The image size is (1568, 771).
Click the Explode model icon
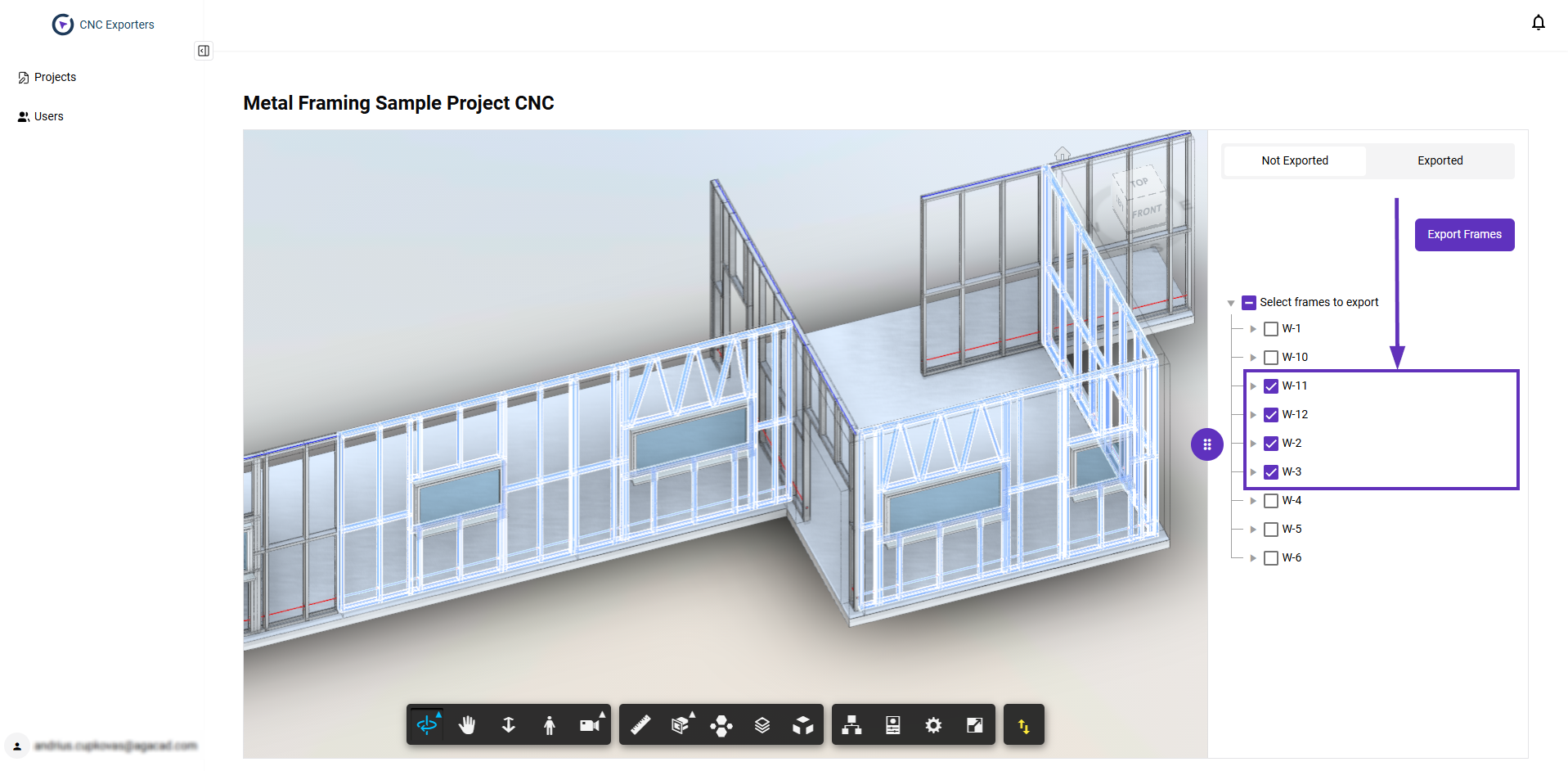point(721,725)
